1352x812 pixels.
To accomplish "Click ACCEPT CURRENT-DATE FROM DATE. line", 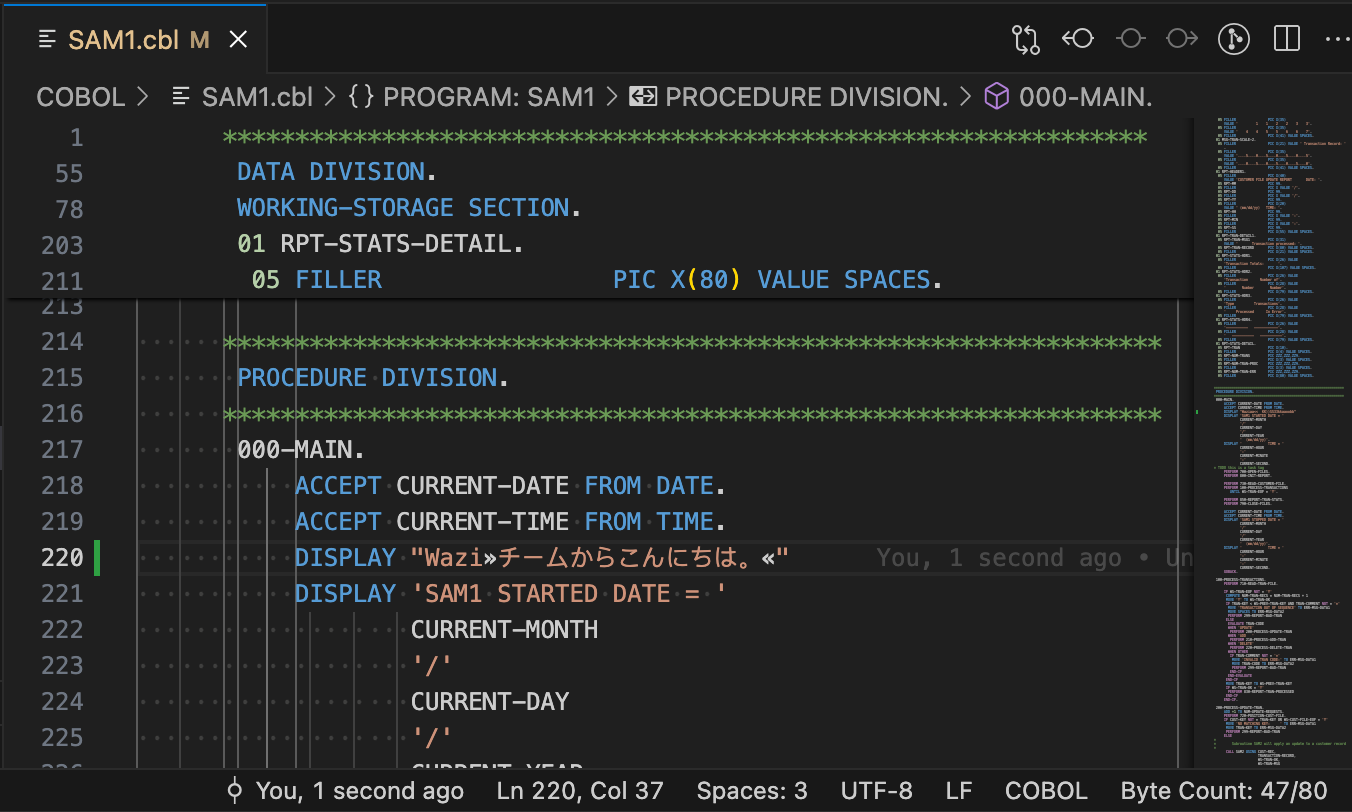I will point(510,486).
